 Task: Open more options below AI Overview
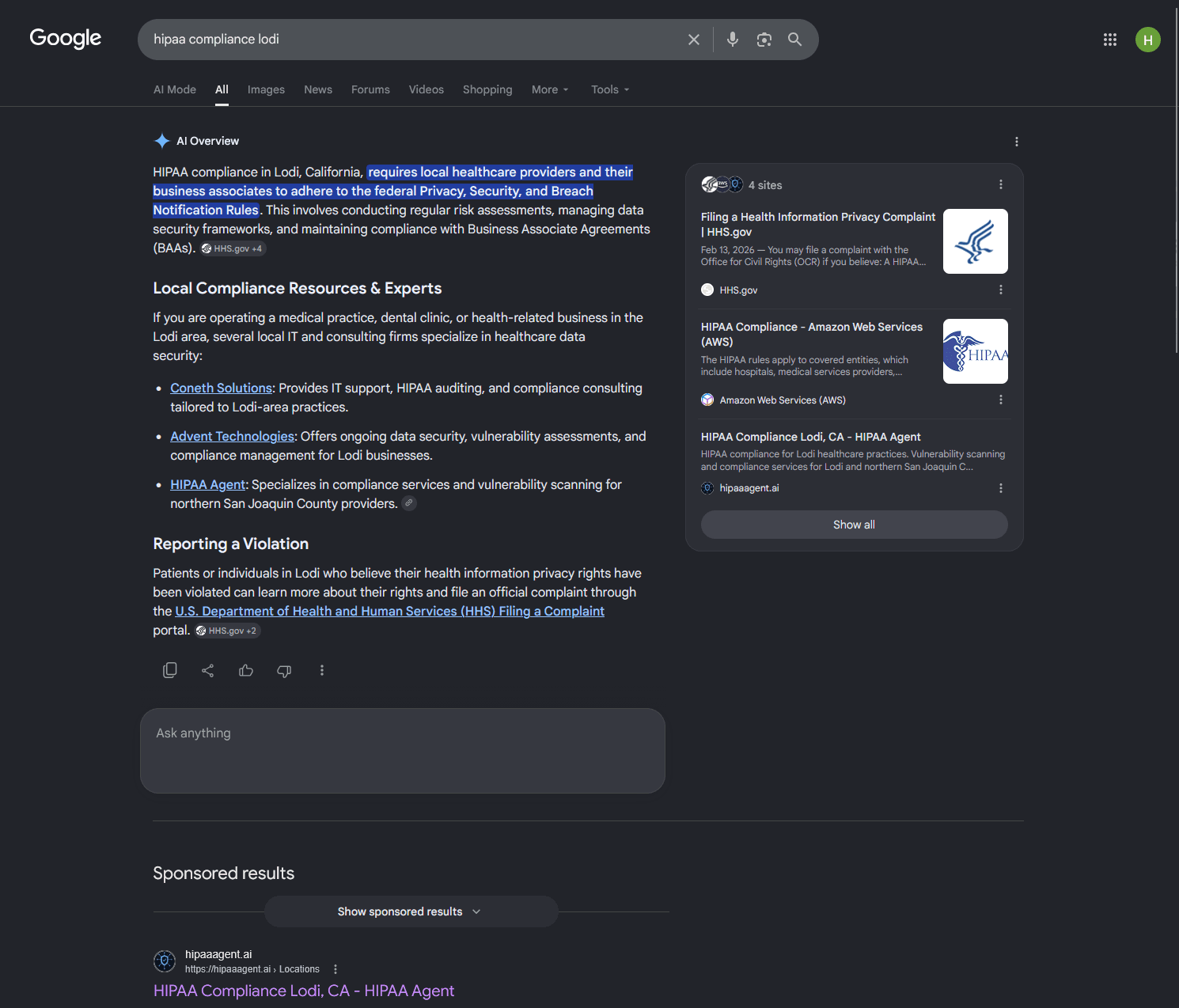click(322, 670)
